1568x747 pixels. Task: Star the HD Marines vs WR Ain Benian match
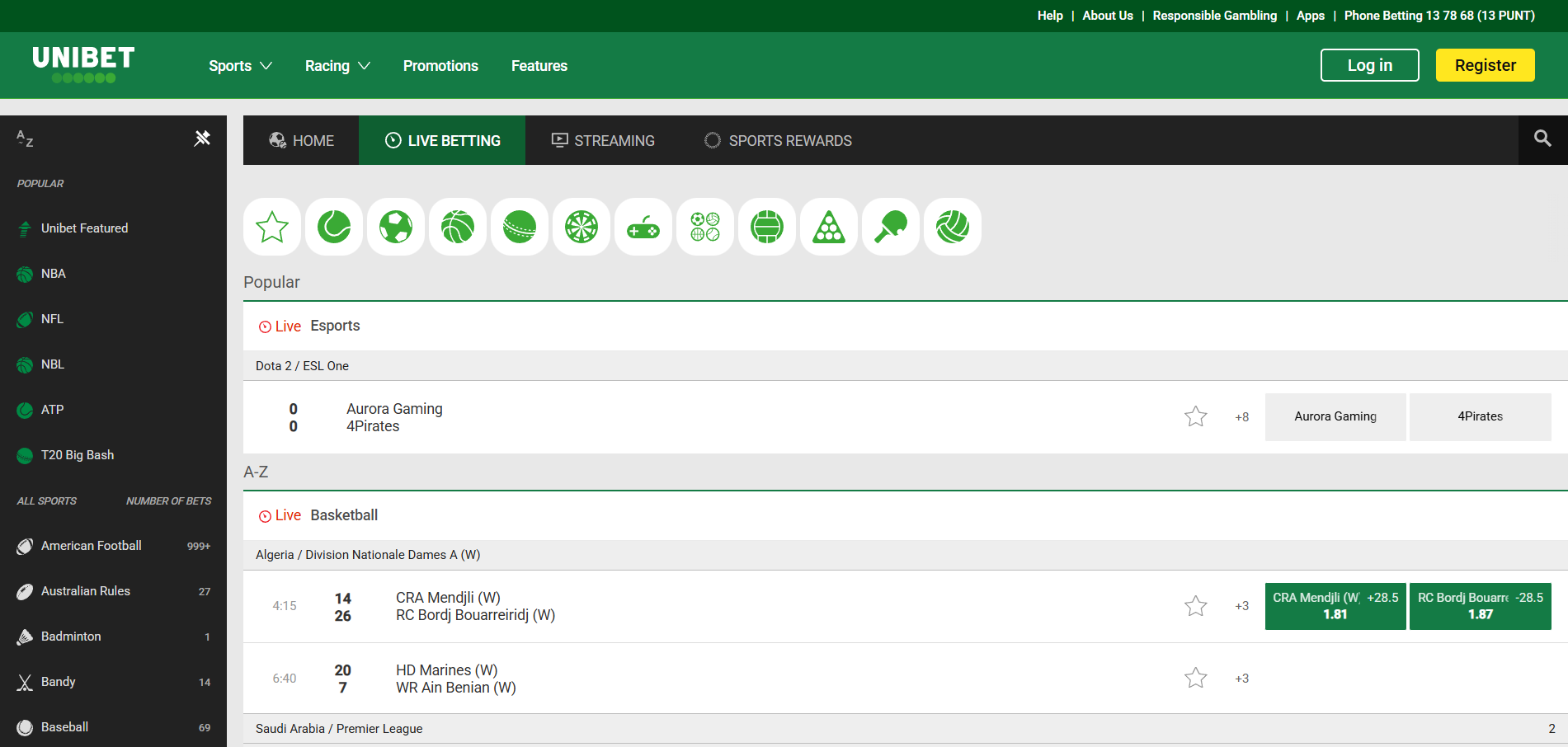1196,678
